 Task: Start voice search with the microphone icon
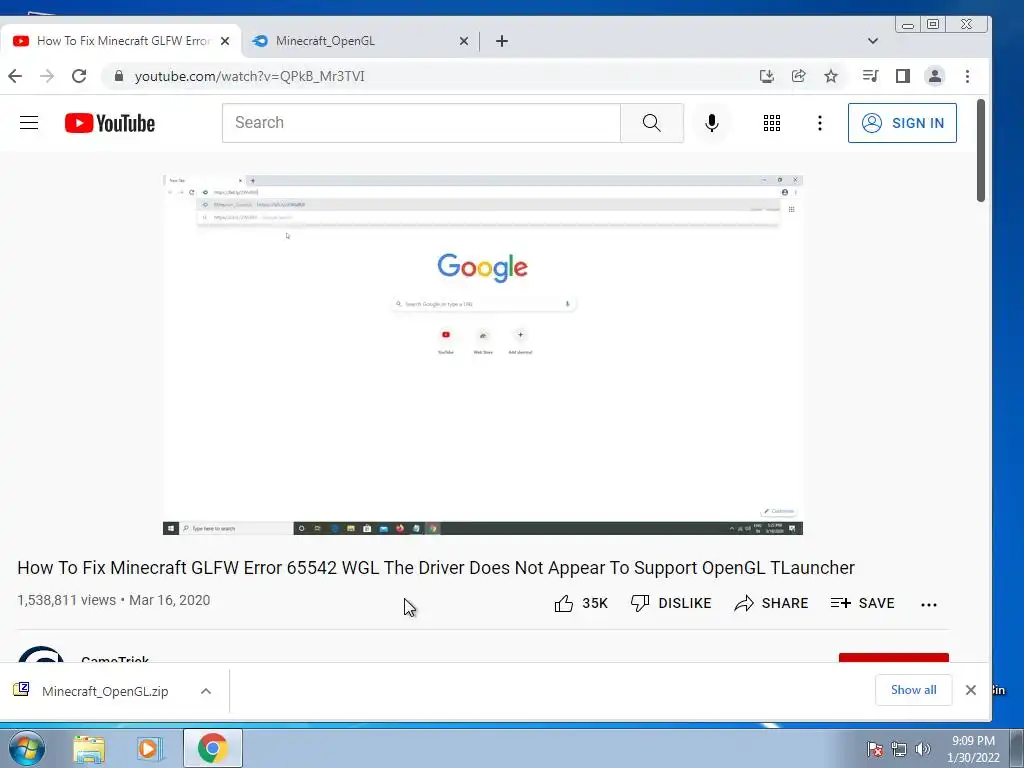pos(712,123)
